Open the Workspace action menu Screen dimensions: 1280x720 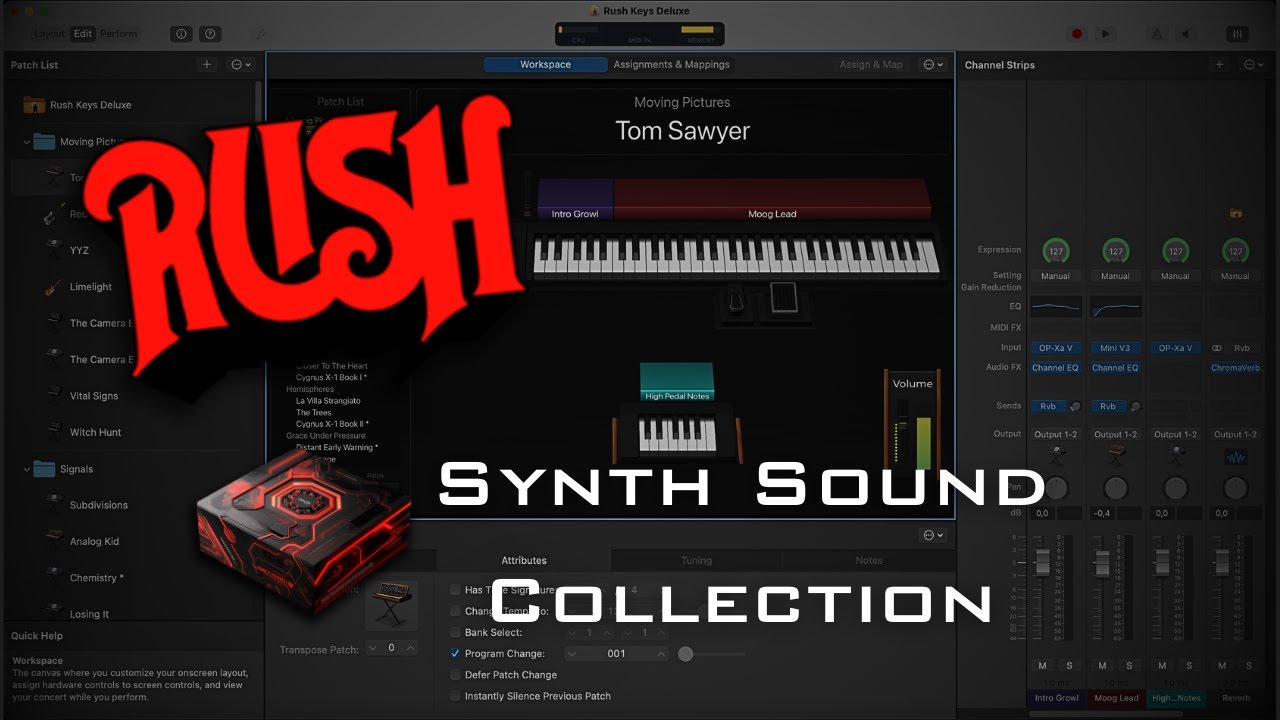(933, 64)
